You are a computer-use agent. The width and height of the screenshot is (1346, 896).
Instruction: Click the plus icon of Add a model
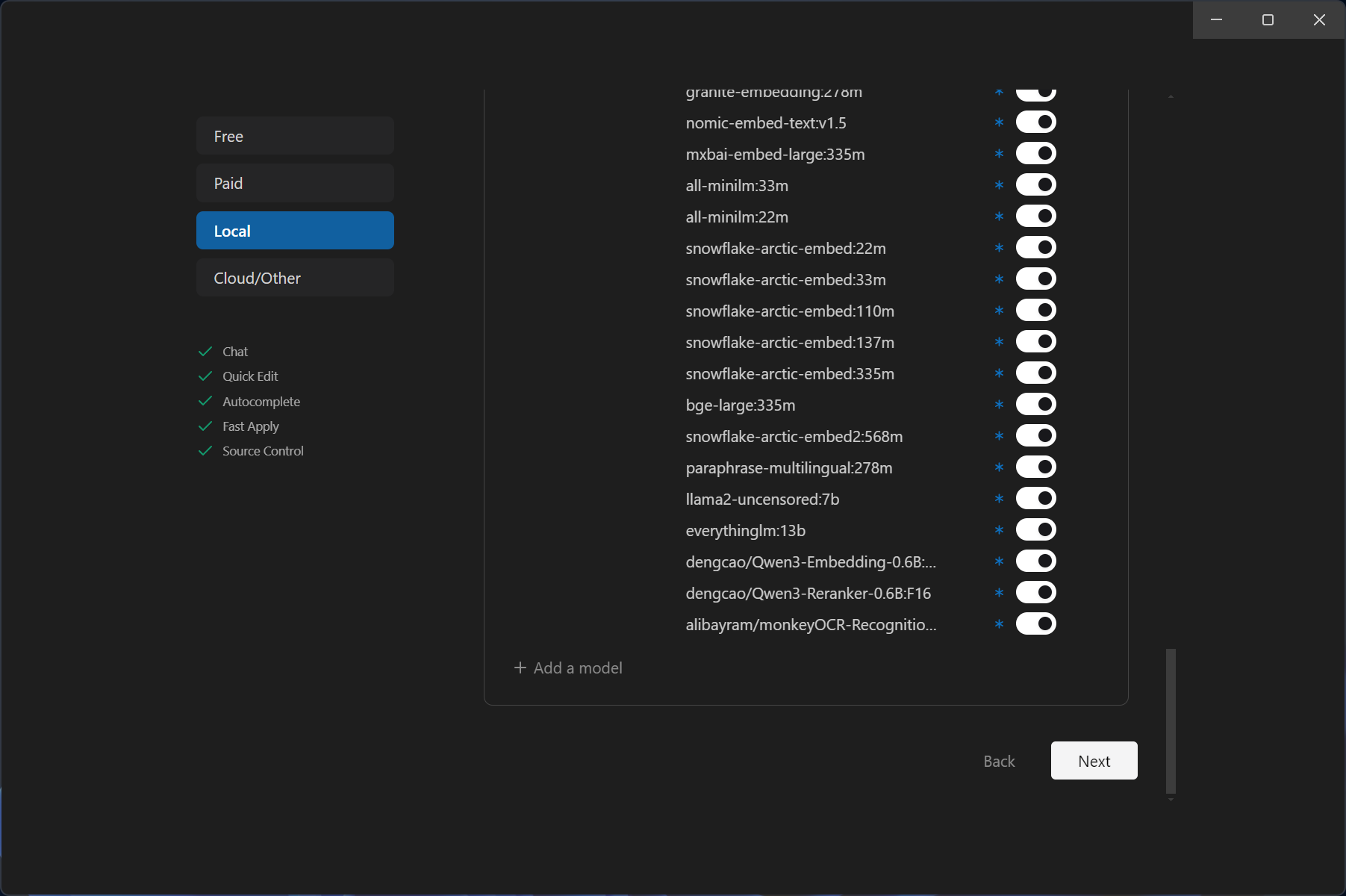pyautogui.click(x=520, y=668)
